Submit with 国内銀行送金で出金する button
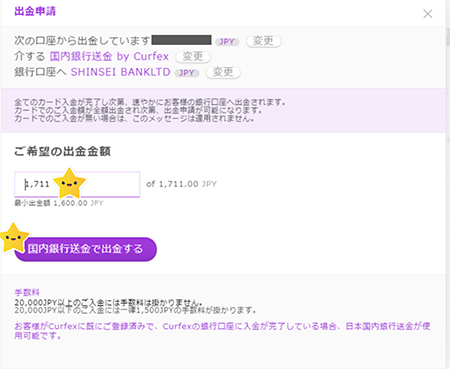Image resolution: width=450 pixels, height=369 pixels. (x=85, y=249)
